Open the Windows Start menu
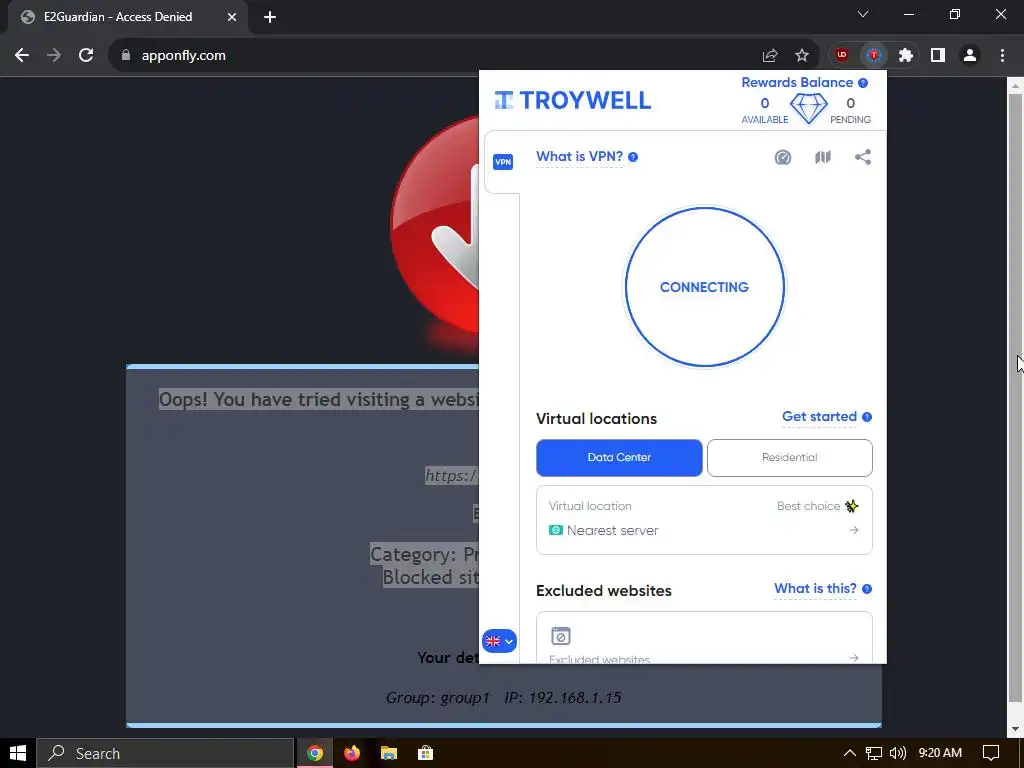1024x768 pixels. point(18,753)
